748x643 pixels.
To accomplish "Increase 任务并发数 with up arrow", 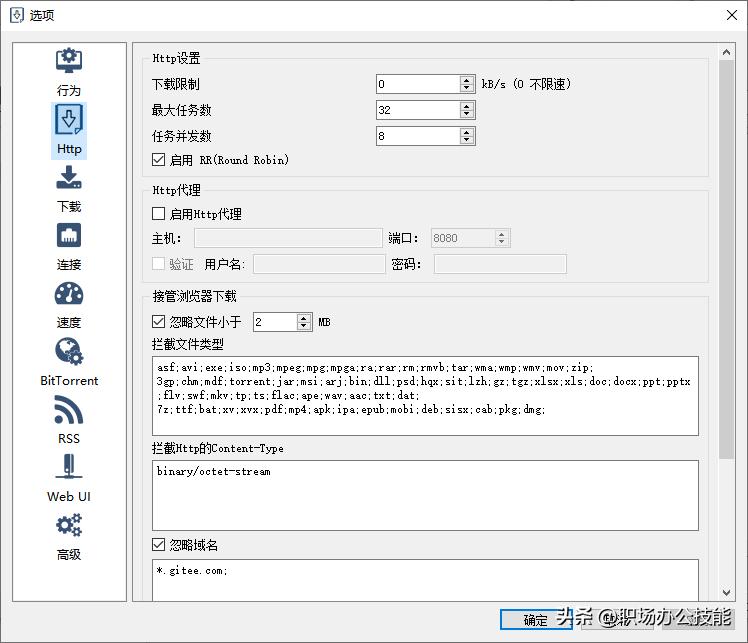I will (467, 132).
